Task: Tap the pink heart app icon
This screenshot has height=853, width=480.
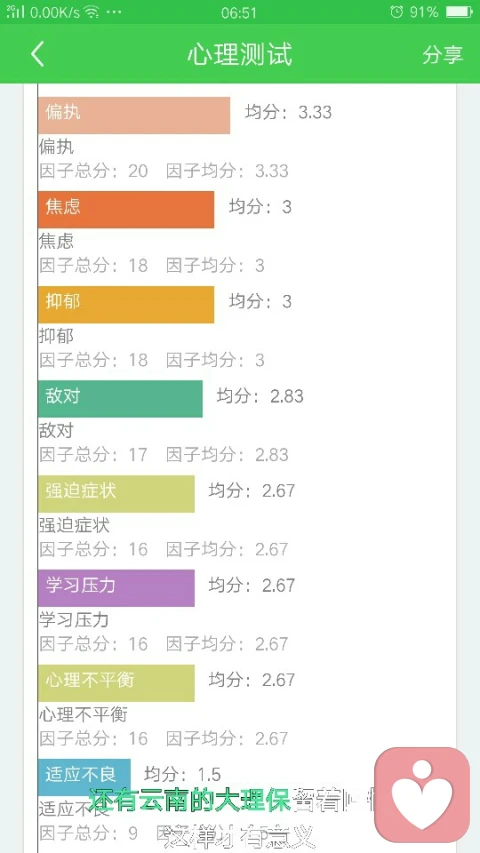Action: (422, 794)
